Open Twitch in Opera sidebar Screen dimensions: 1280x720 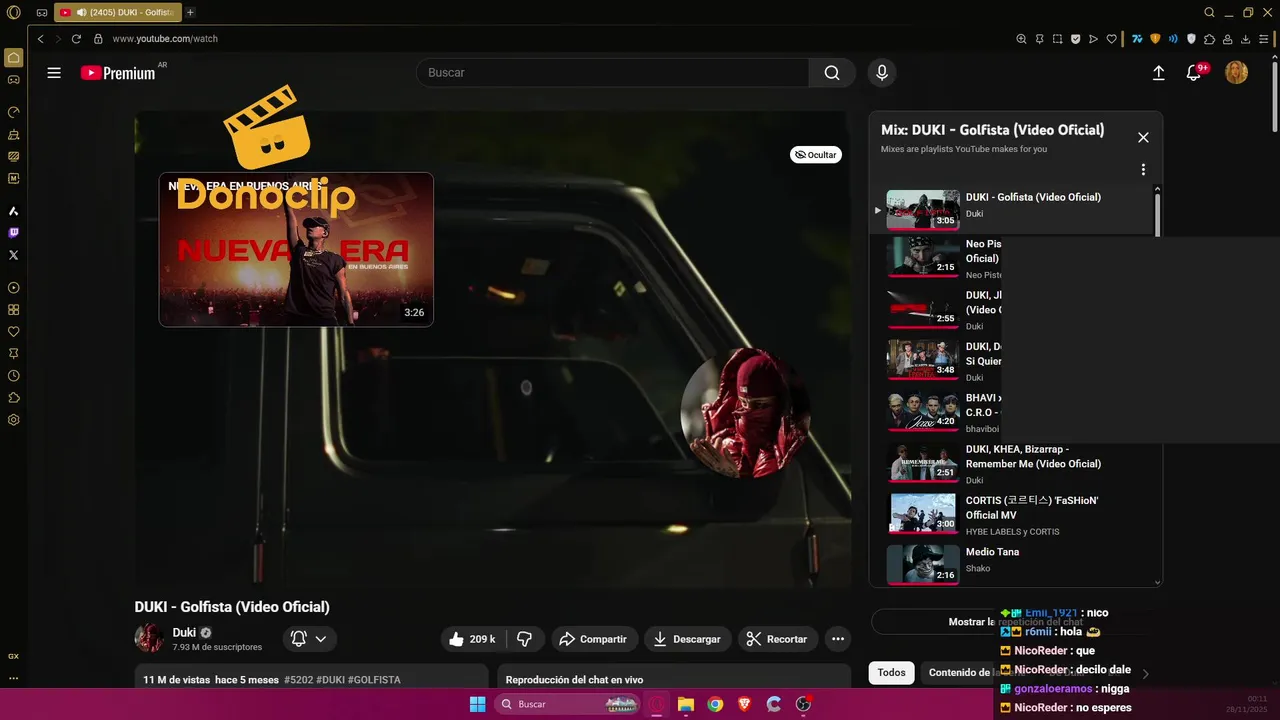14,233
